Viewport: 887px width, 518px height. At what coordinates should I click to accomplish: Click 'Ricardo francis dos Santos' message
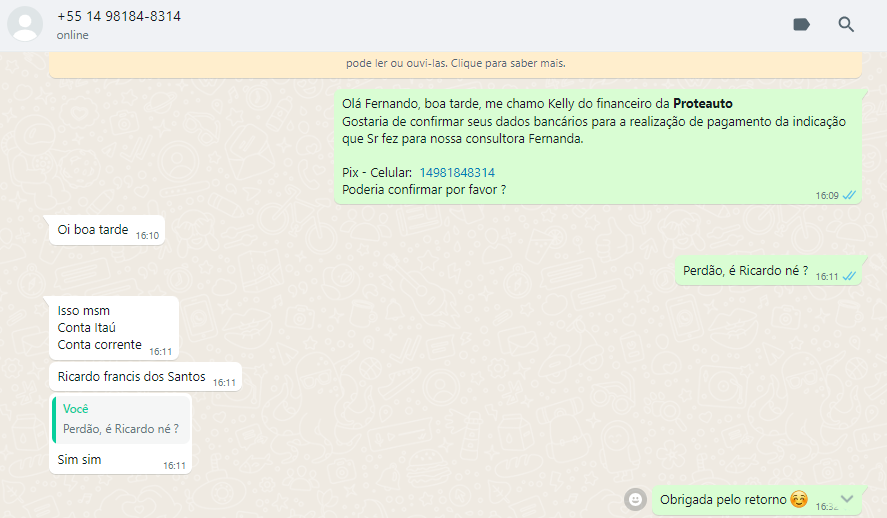click(131, 377)
